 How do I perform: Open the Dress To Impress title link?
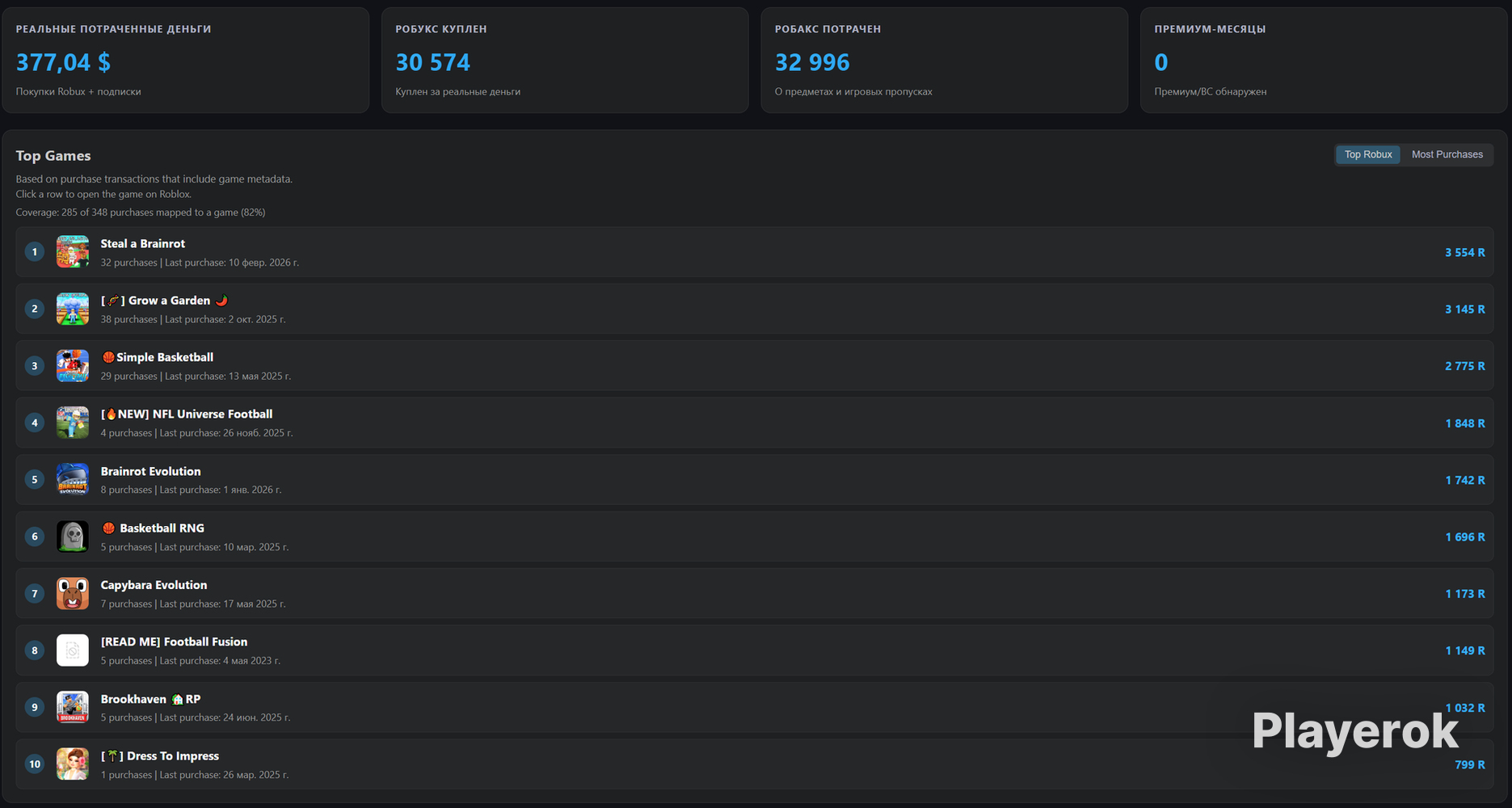pos(160,755)
